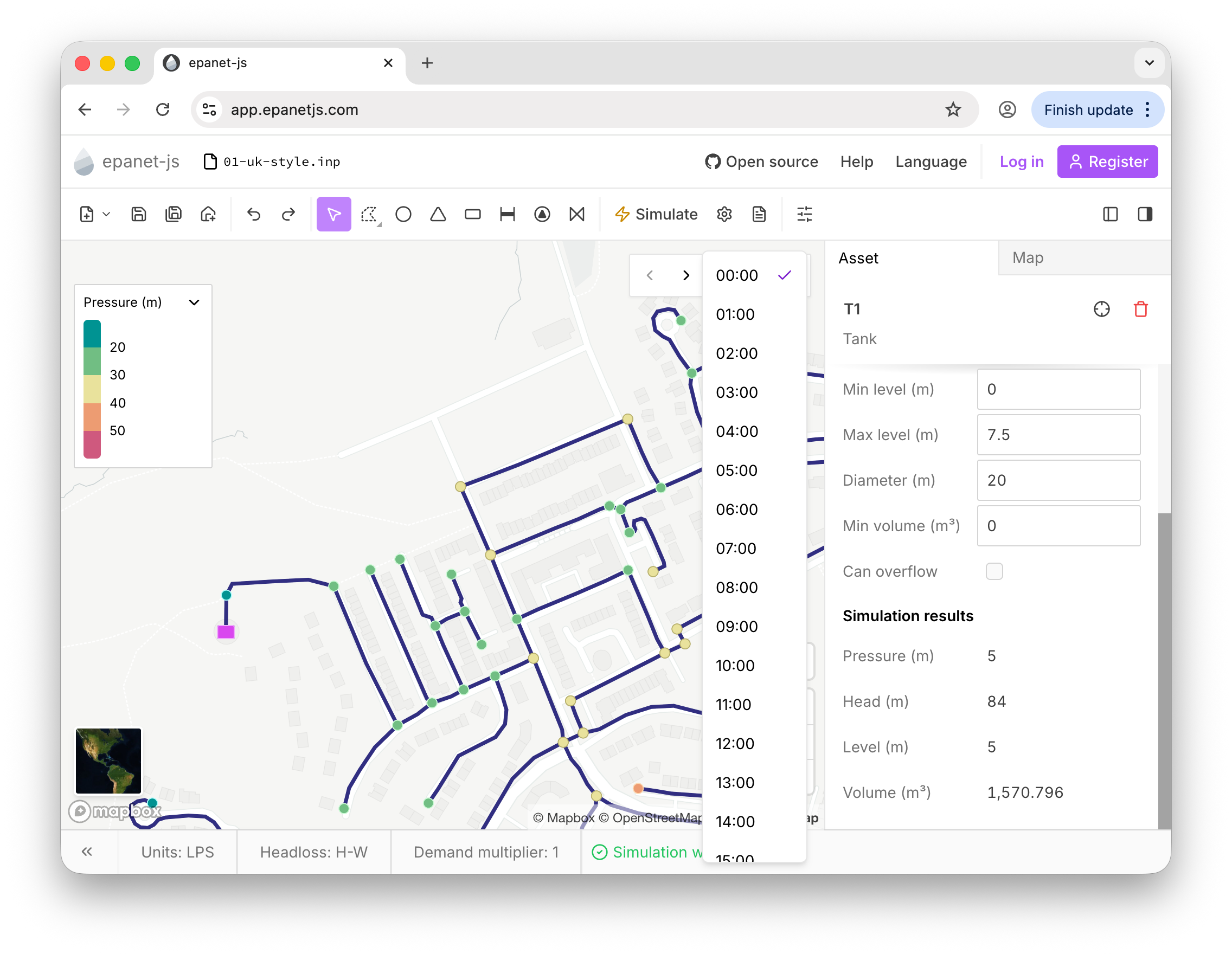
Task: Select the Junction drawing tool
Action: [403, 214]
